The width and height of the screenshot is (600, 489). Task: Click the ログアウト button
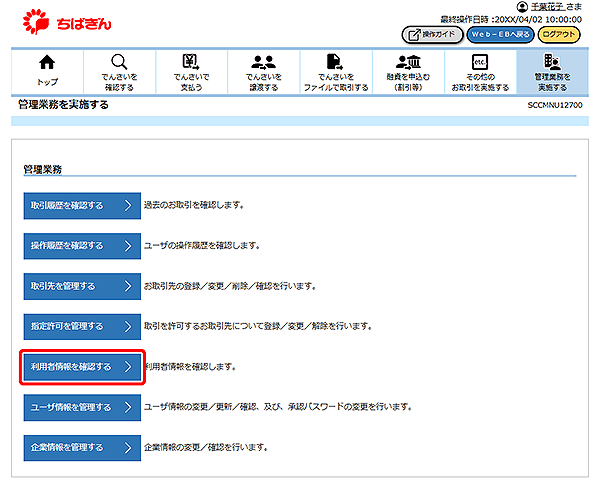click(559, 35)
